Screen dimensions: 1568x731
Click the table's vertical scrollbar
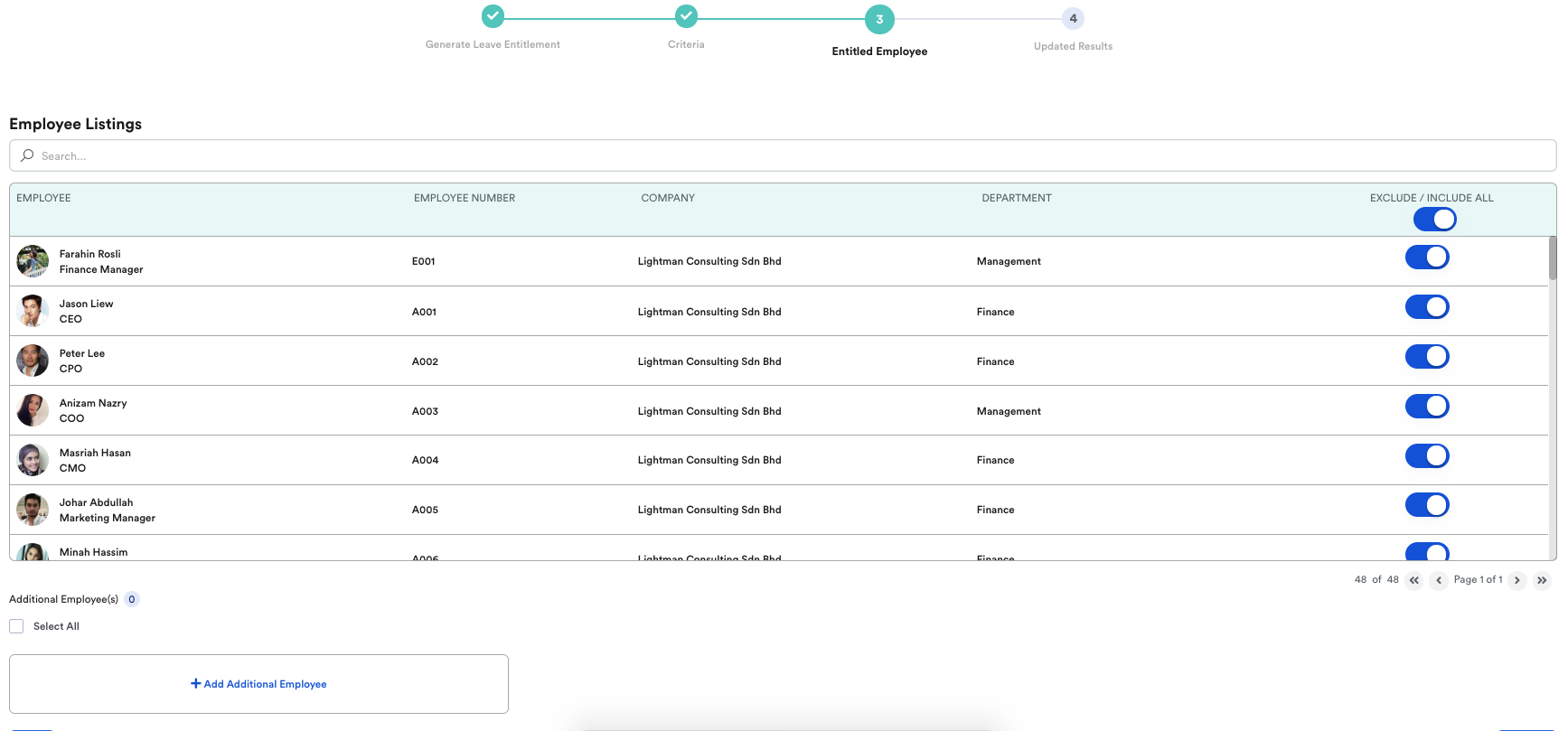tap(1553, 258)
